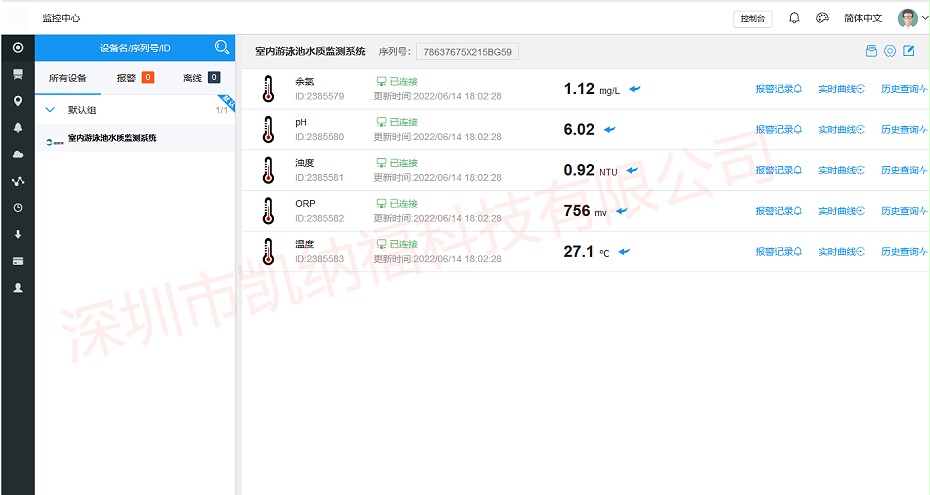The height and width of the screenshot is (495, 930).
Task: Click the thermometer icon of 余氯 row
Action: click(x=268, y=89)
